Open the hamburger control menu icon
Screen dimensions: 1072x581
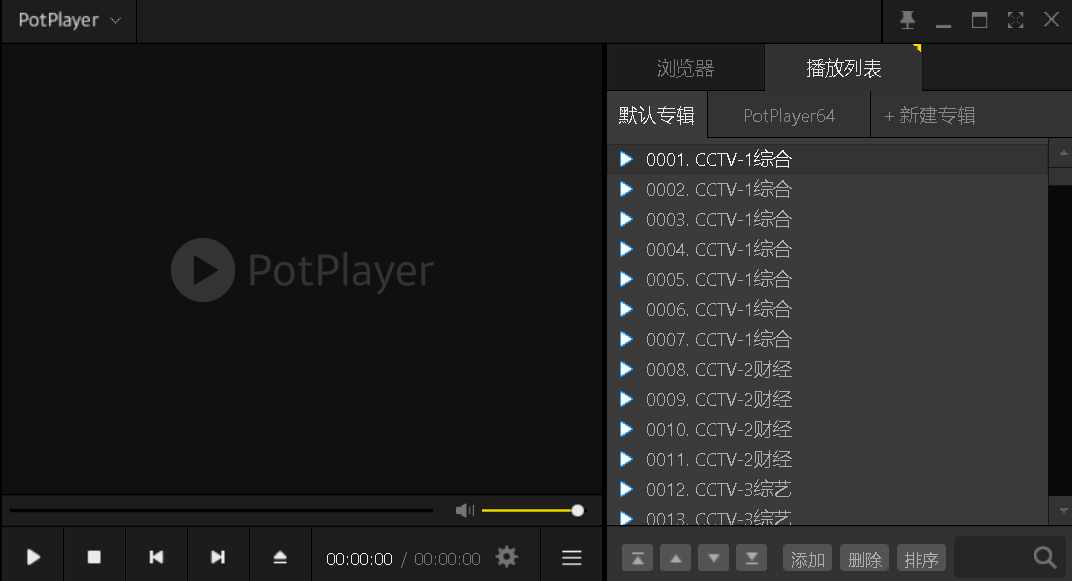[x=571, y=557]
